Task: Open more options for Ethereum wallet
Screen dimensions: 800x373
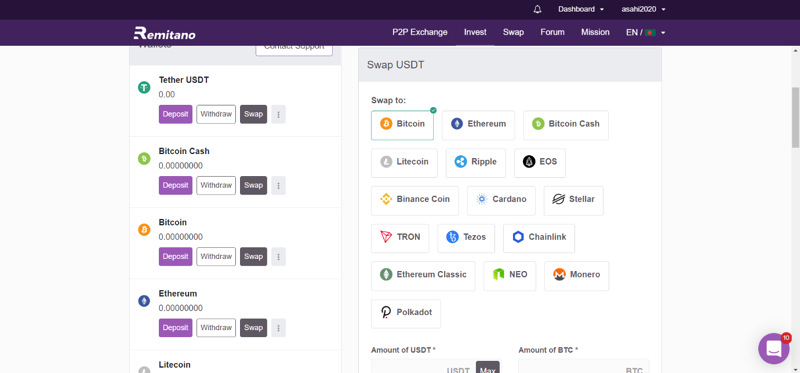Action: pos(279,328)
